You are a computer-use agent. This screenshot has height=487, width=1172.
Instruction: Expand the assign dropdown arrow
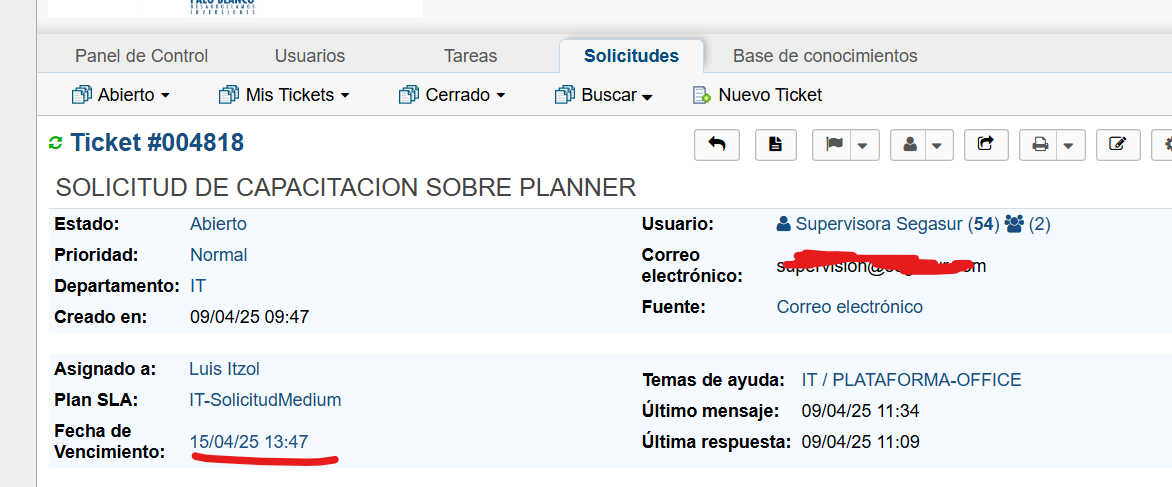click(x=937, y=146)
